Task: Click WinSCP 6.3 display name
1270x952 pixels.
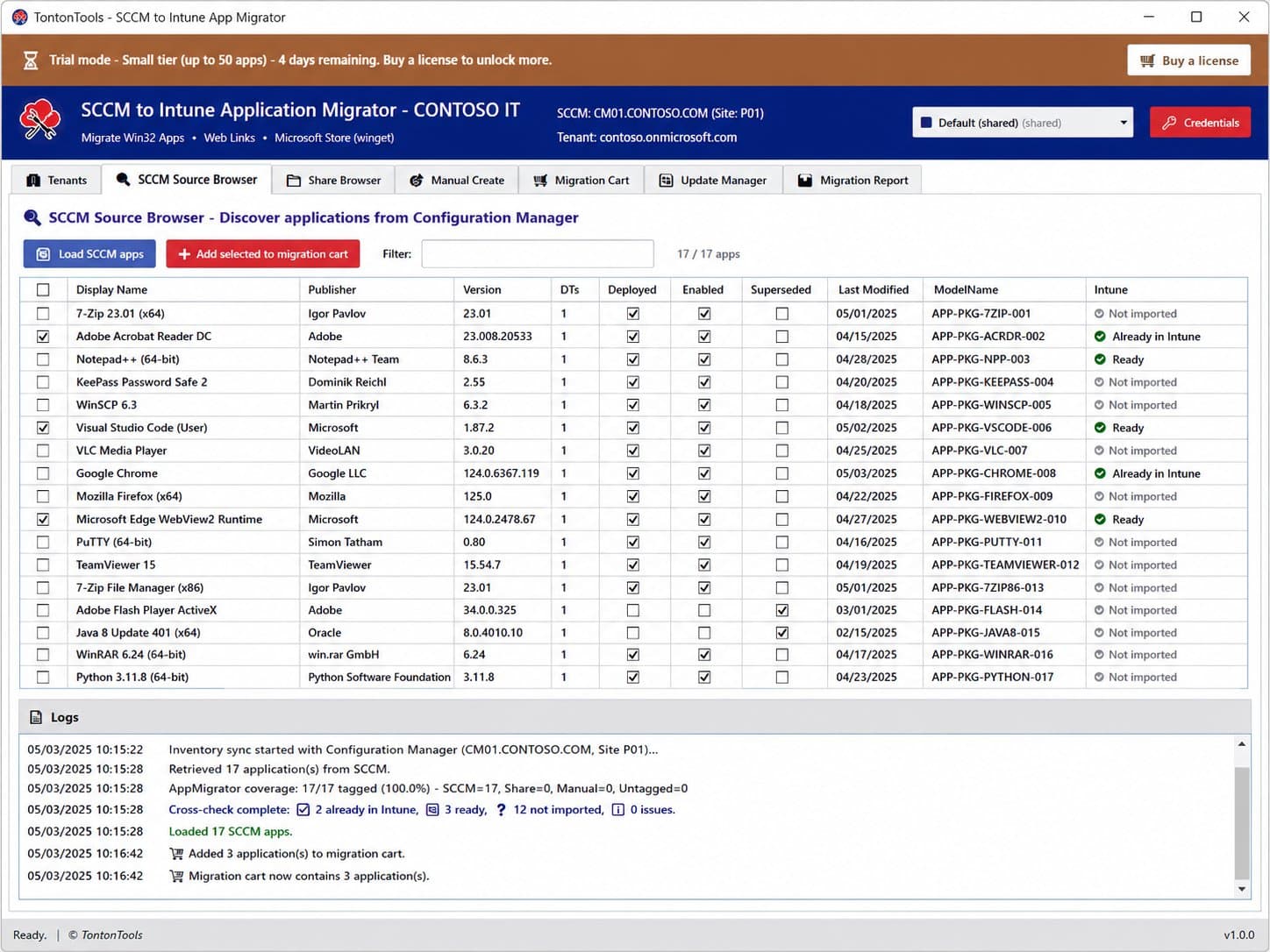Action: [x=106, y=405]
